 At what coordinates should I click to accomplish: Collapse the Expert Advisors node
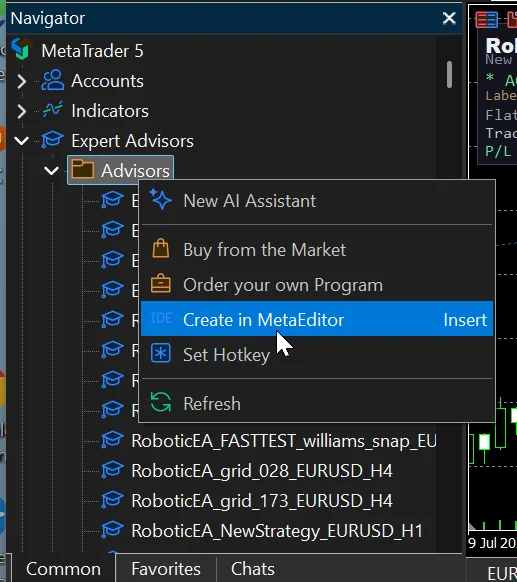pos(22,141)
